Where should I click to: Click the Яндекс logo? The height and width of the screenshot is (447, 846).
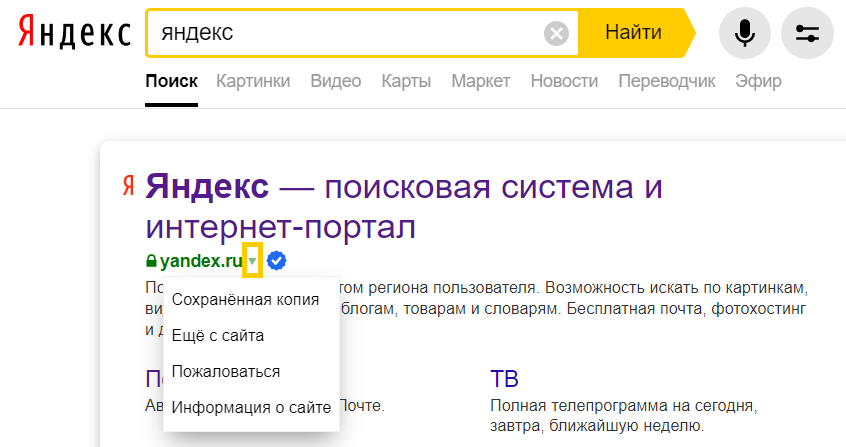tap(74, 32)
